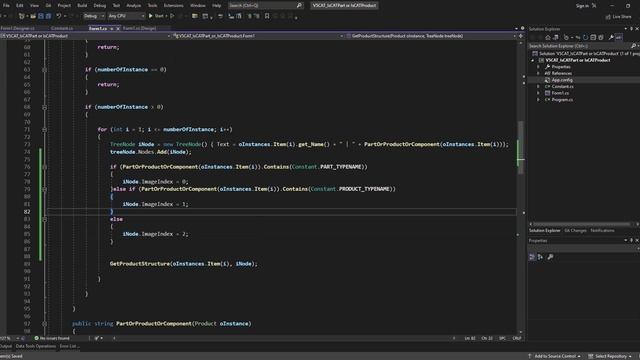Click Properties wrench icon in Solution Explorer toolbar
640x360 pixels.
click(x=611, y=38)
